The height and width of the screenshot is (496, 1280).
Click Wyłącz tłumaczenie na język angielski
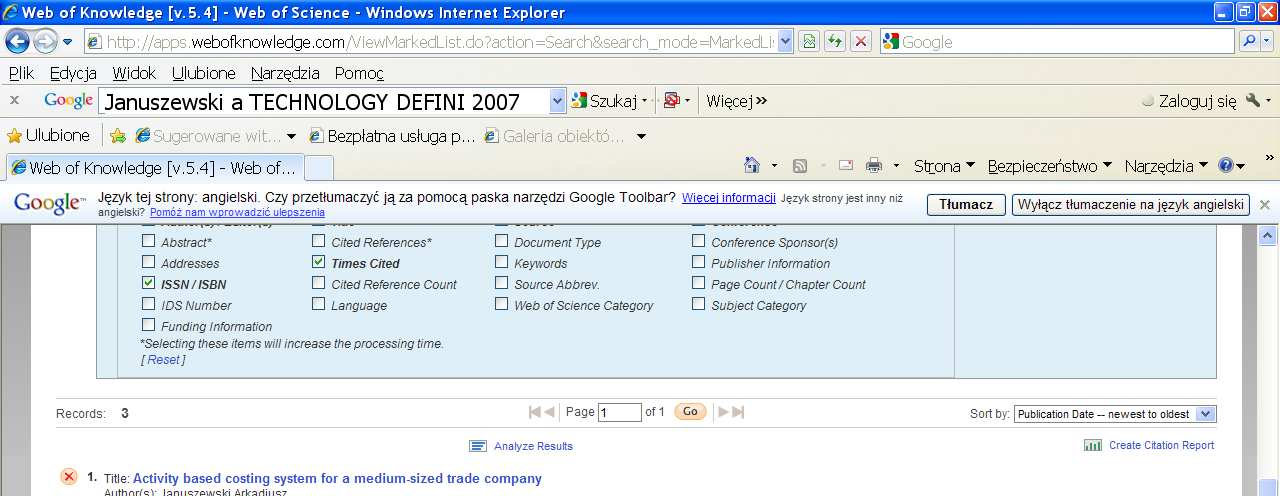click(1131, 204)
